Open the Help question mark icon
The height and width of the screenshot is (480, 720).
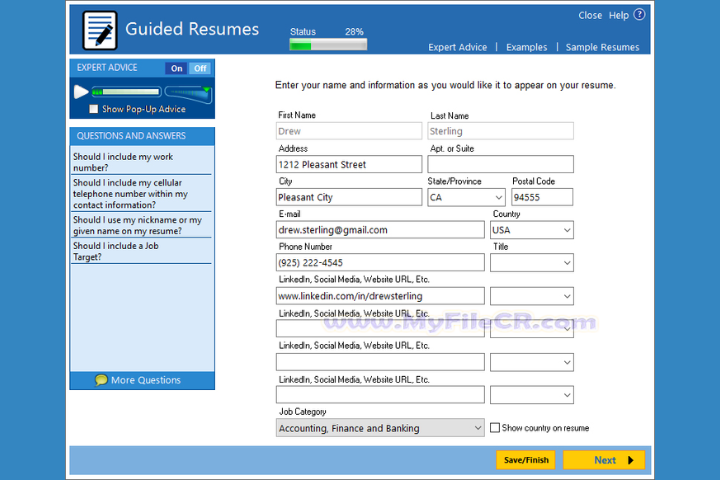click(x=639, y=15)
